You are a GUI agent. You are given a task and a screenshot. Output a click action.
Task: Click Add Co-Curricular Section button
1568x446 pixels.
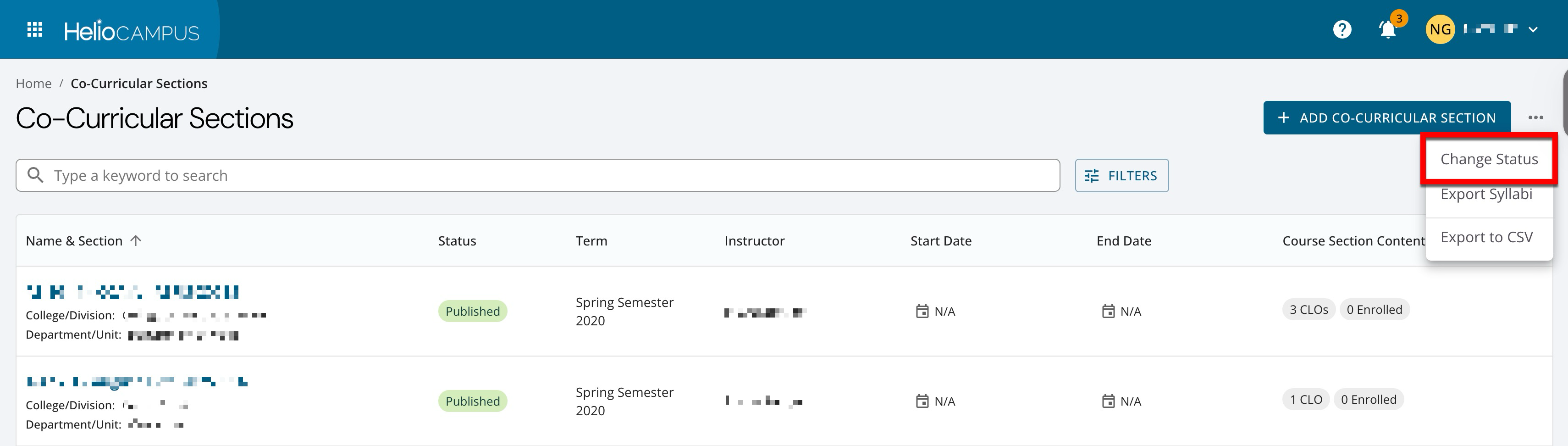[1386, 117]
